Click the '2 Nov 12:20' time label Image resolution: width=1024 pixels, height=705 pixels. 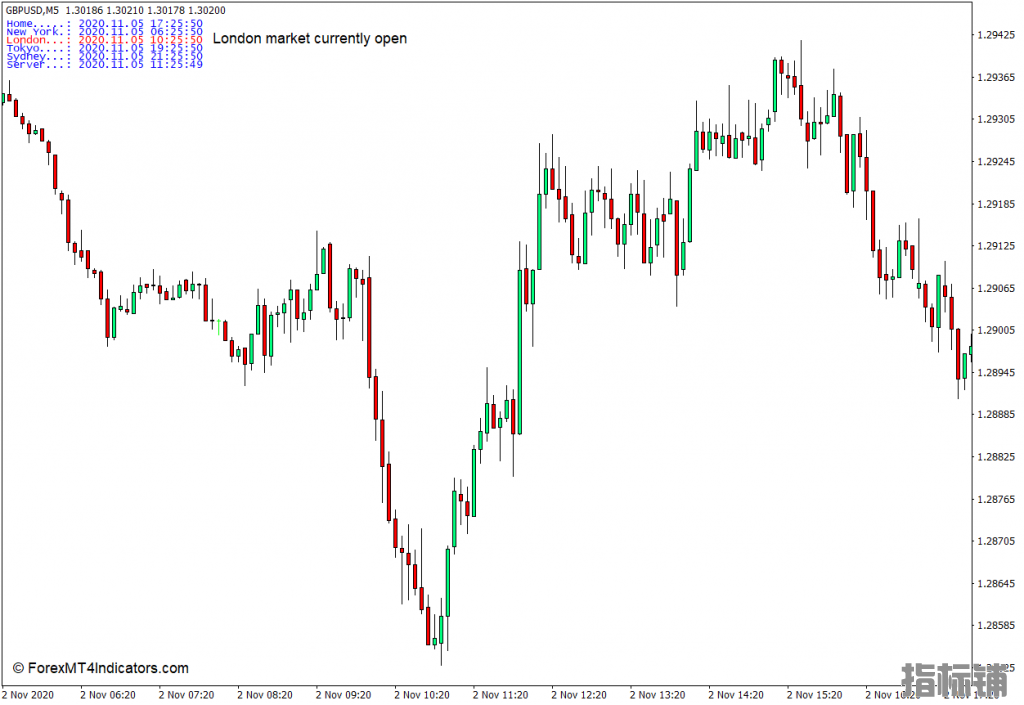coord(579,695)
